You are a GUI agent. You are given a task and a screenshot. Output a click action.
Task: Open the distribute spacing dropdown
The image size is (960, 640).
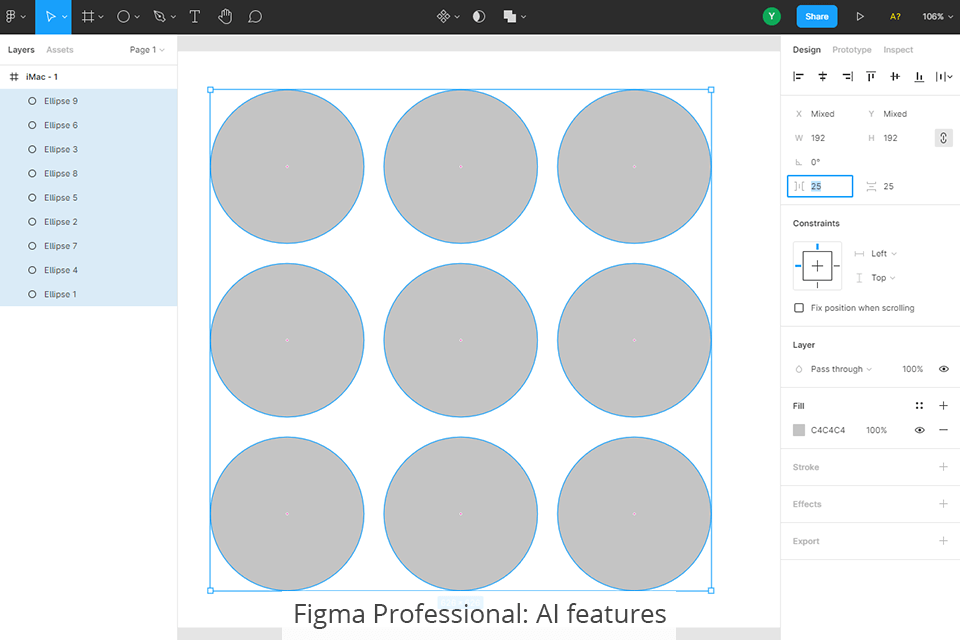pos(943,77)
